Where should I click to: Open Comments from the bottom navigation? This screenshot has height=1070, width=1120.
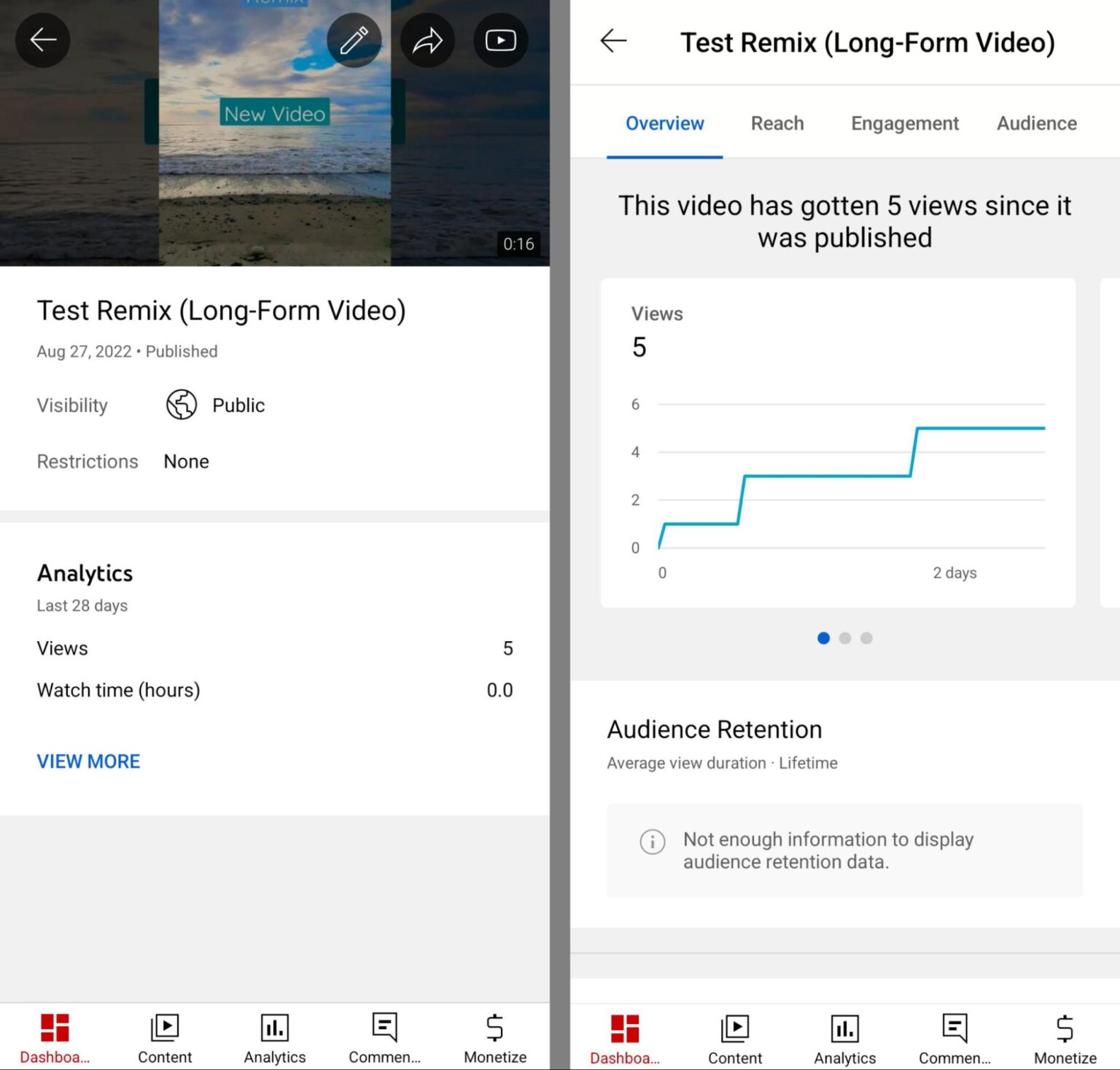click(x=384, y=1034)
